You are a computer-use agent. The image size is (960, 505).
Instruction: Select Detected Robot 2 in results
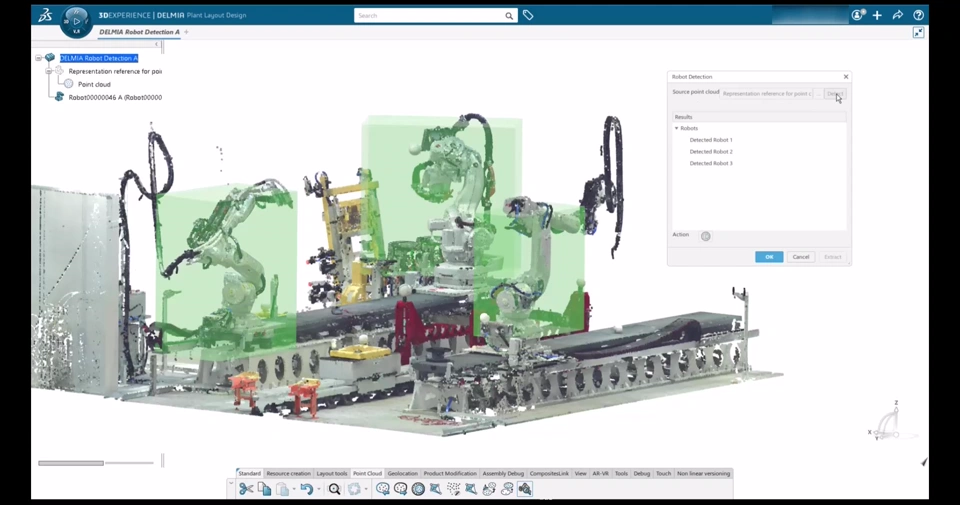click(x=711, y=152)
